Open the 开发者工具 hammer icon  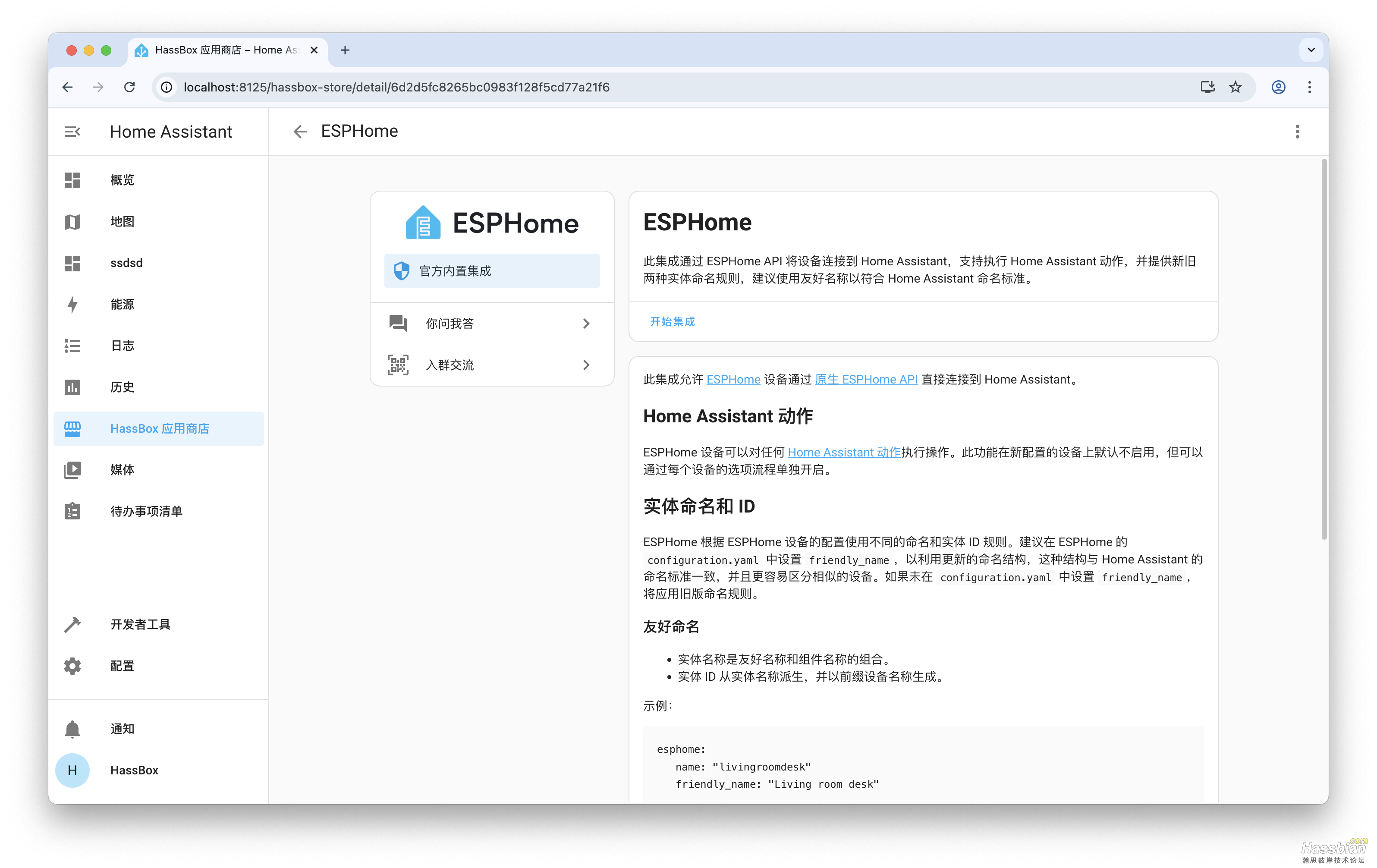[x=72, y=624]
